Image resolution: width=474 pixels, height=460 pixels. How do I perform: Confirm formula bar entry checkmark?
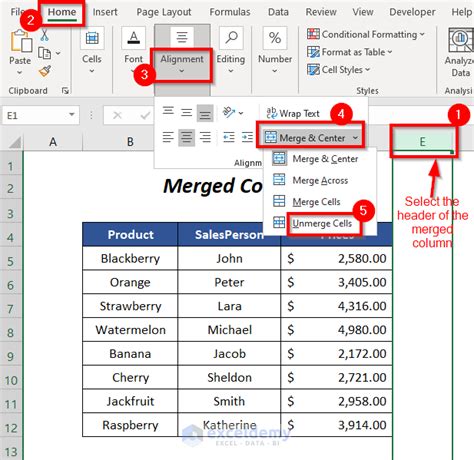click(x=145, y=116)
